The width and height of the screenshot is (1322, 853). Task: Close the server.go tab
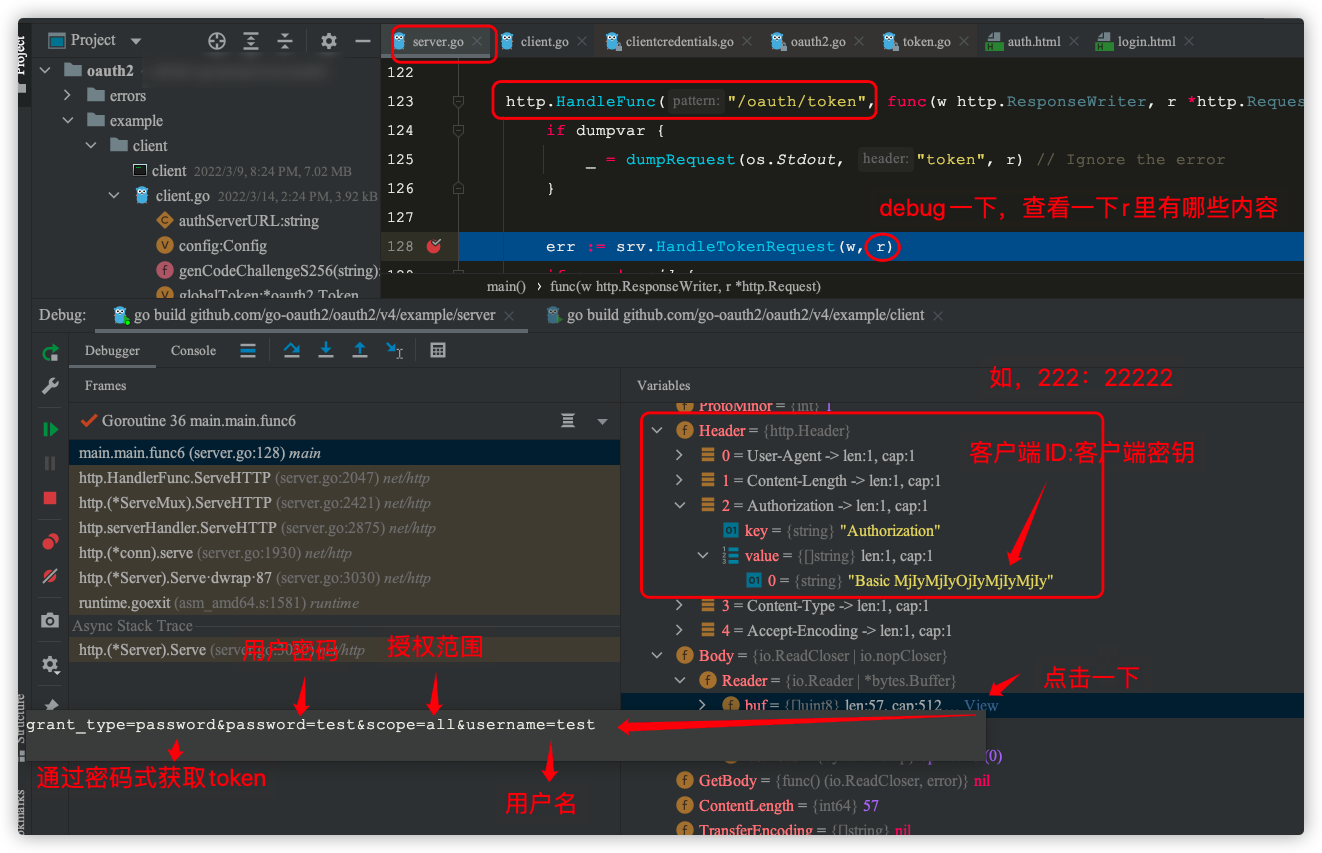pyautogui.click(x=478, y=41)
